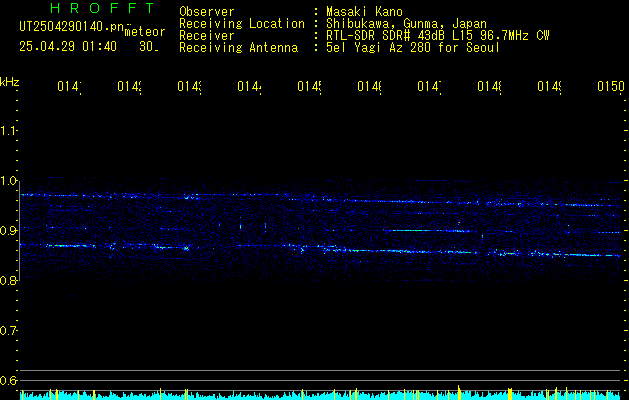
Task: Click the Receiver label
Action: [x=207, y=36]
